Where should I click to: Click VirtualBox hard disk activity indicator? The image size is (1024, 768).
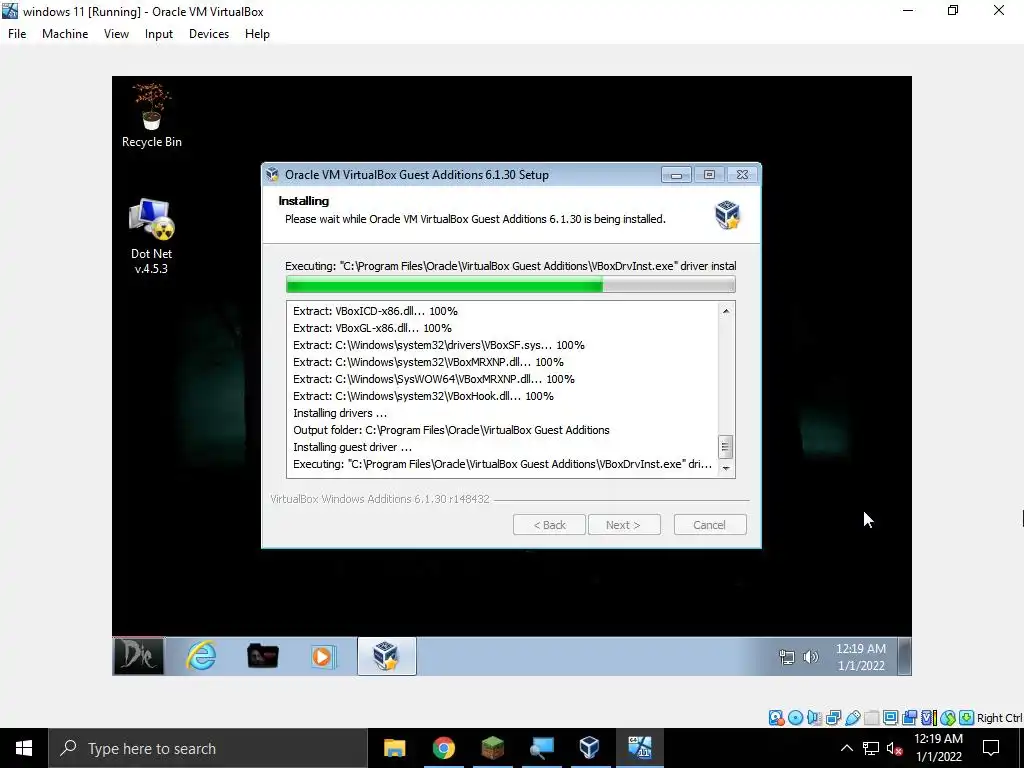777,718
